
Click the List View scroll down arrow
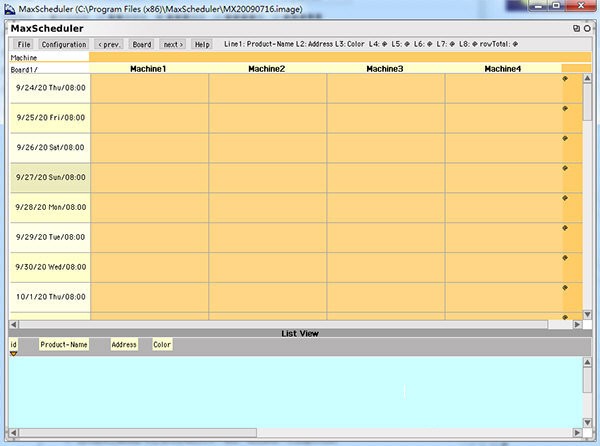click(587, 423)
